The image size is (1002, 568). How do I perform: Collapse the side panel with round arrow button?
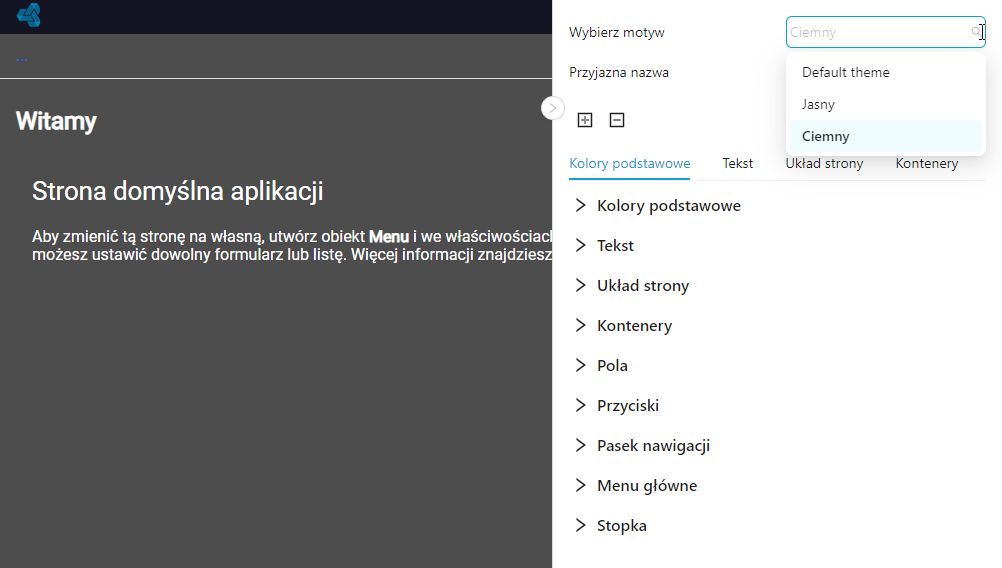tap(553, 108)
